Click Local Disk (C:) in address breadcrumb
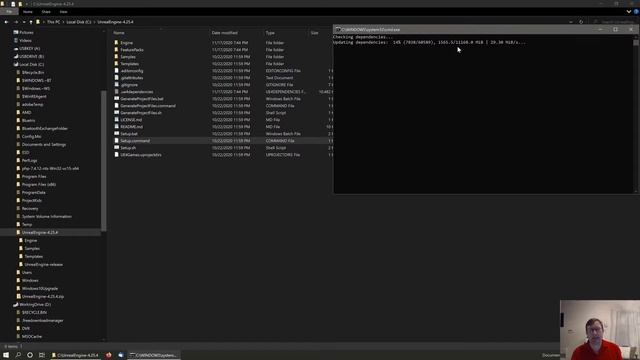640x360 pixels. click(79, 22)
